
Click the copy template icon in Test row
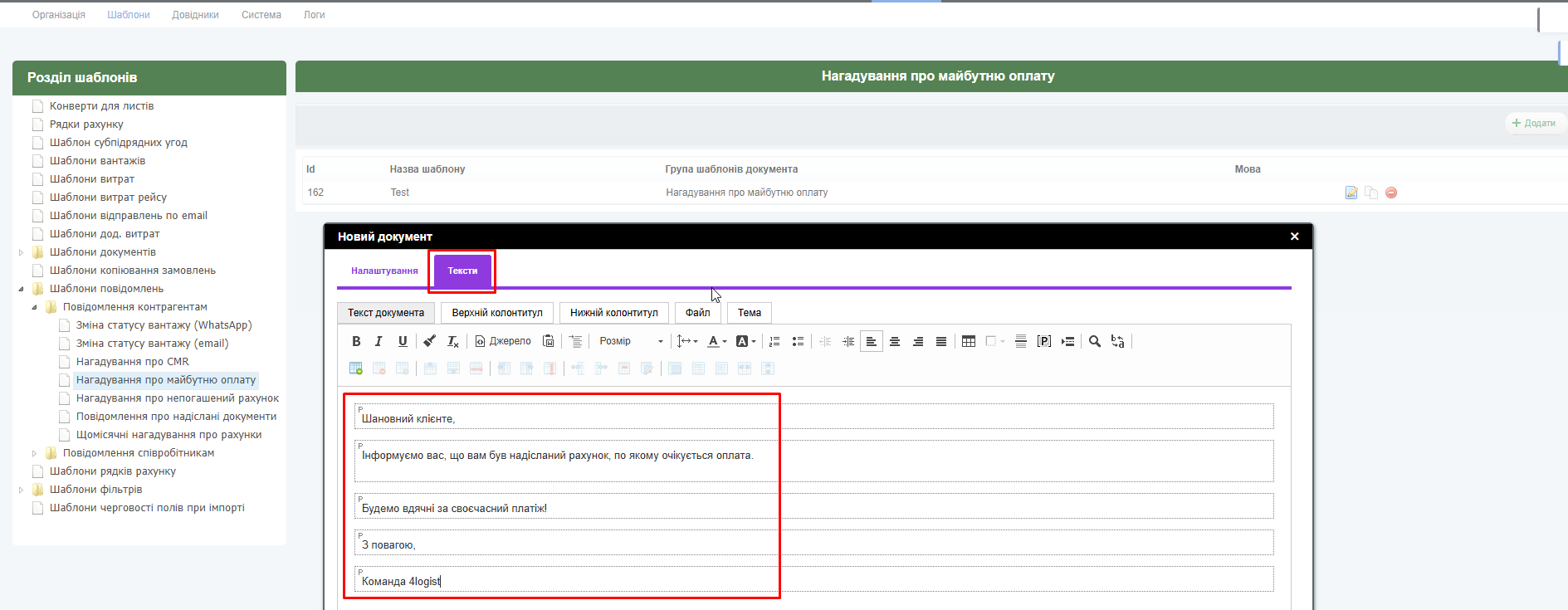[x=1371, y=193]
